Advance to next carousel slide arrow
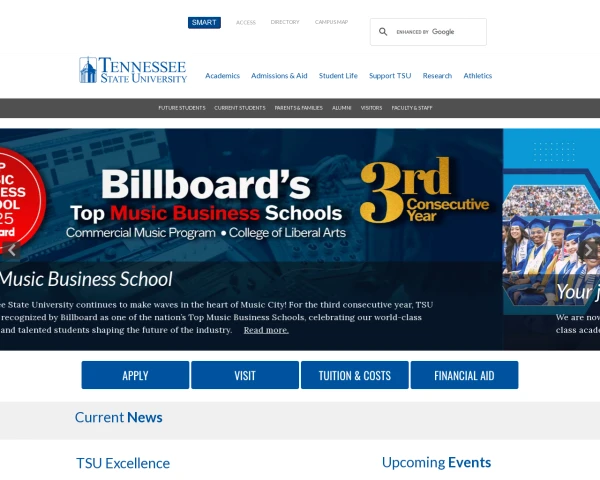The width and height of the screenshot is (600, 480). click(x=588, y=250)
